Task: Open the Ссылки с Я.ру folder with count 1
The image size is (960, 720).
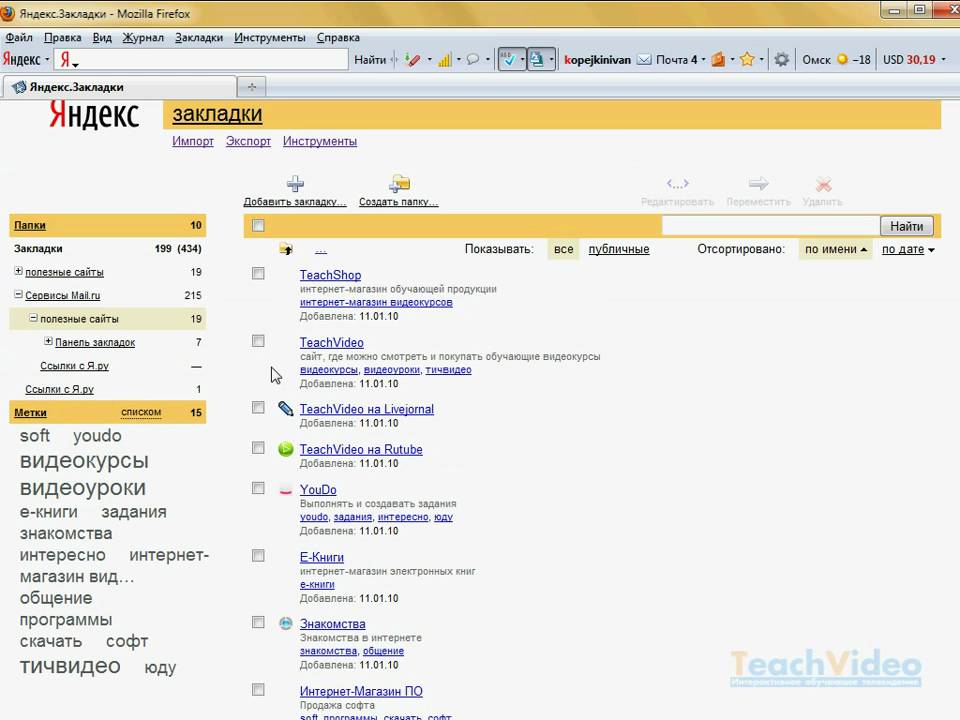Action: (x=59, y=389)
